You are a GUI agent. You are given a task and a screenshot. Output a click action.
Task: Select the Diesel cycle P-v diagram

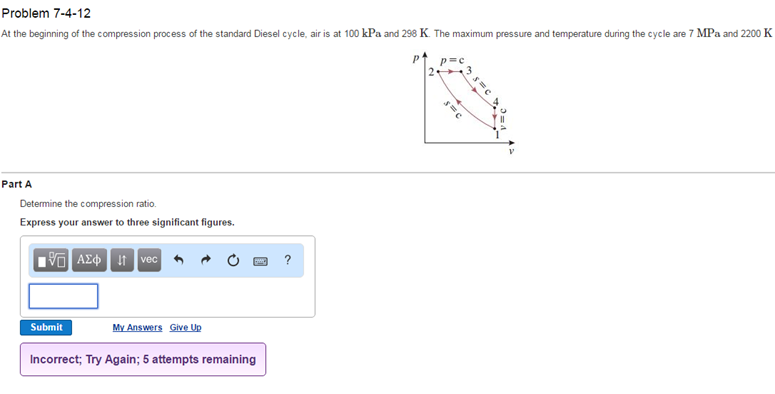point(465,104)
